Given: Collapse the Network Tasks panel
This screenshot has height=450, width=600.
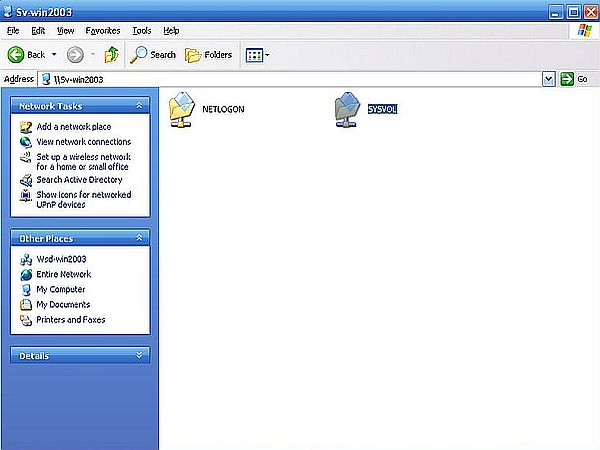Looking at the screenshot, I should (139, 106).
